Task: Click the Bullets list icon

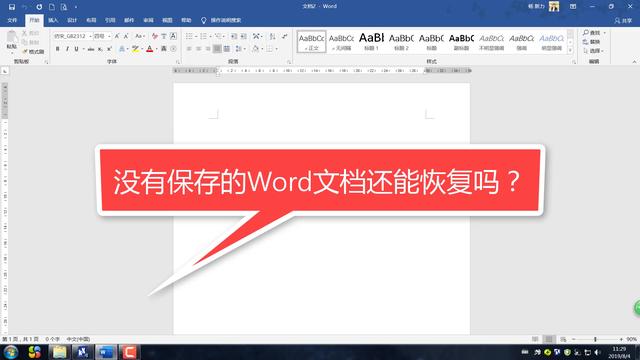Action: pyautogui.click(x=189, y=36)
